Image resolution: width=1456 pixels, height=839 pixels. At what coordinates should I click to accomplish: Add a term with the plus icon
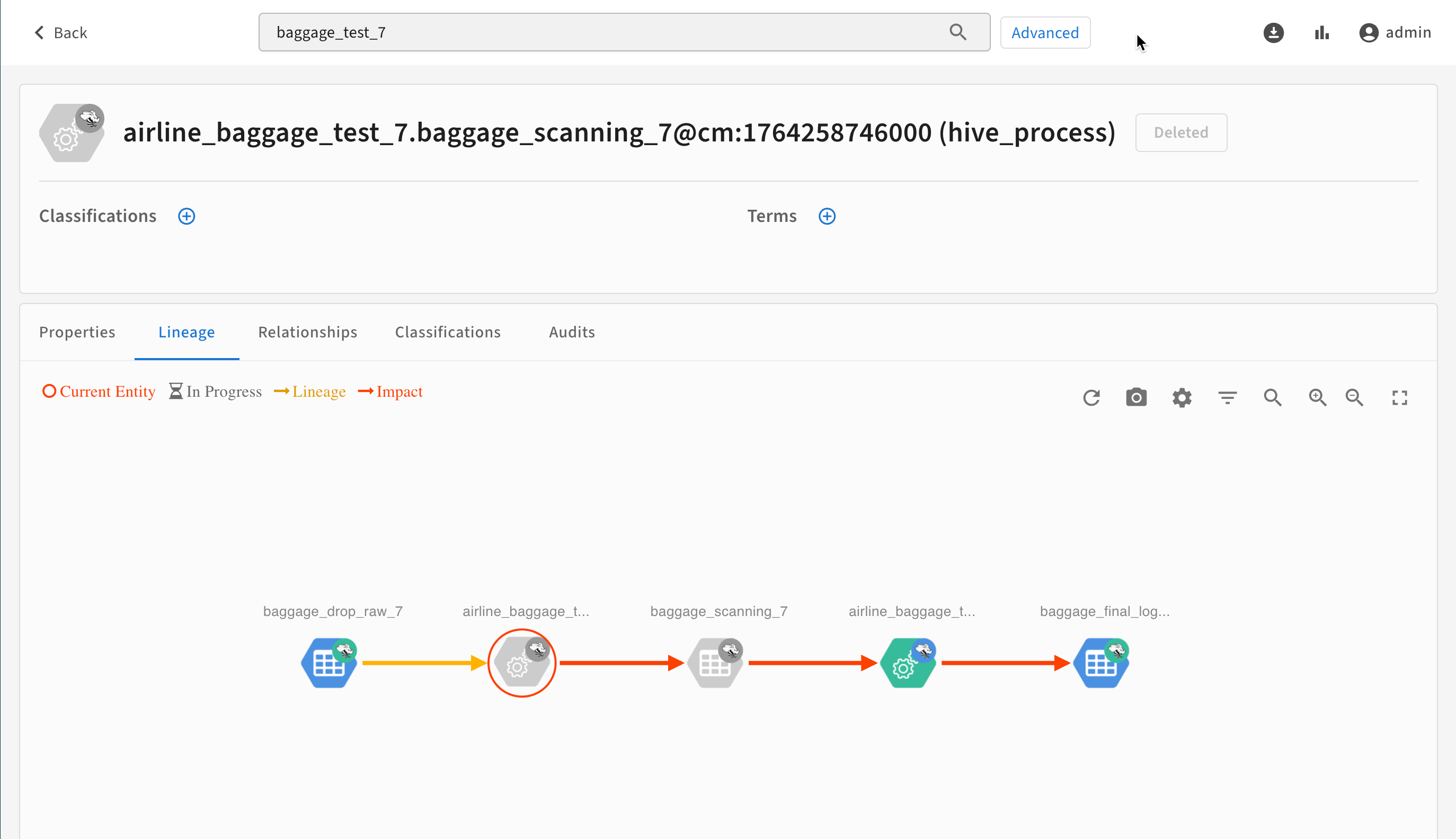pos(827,216)
